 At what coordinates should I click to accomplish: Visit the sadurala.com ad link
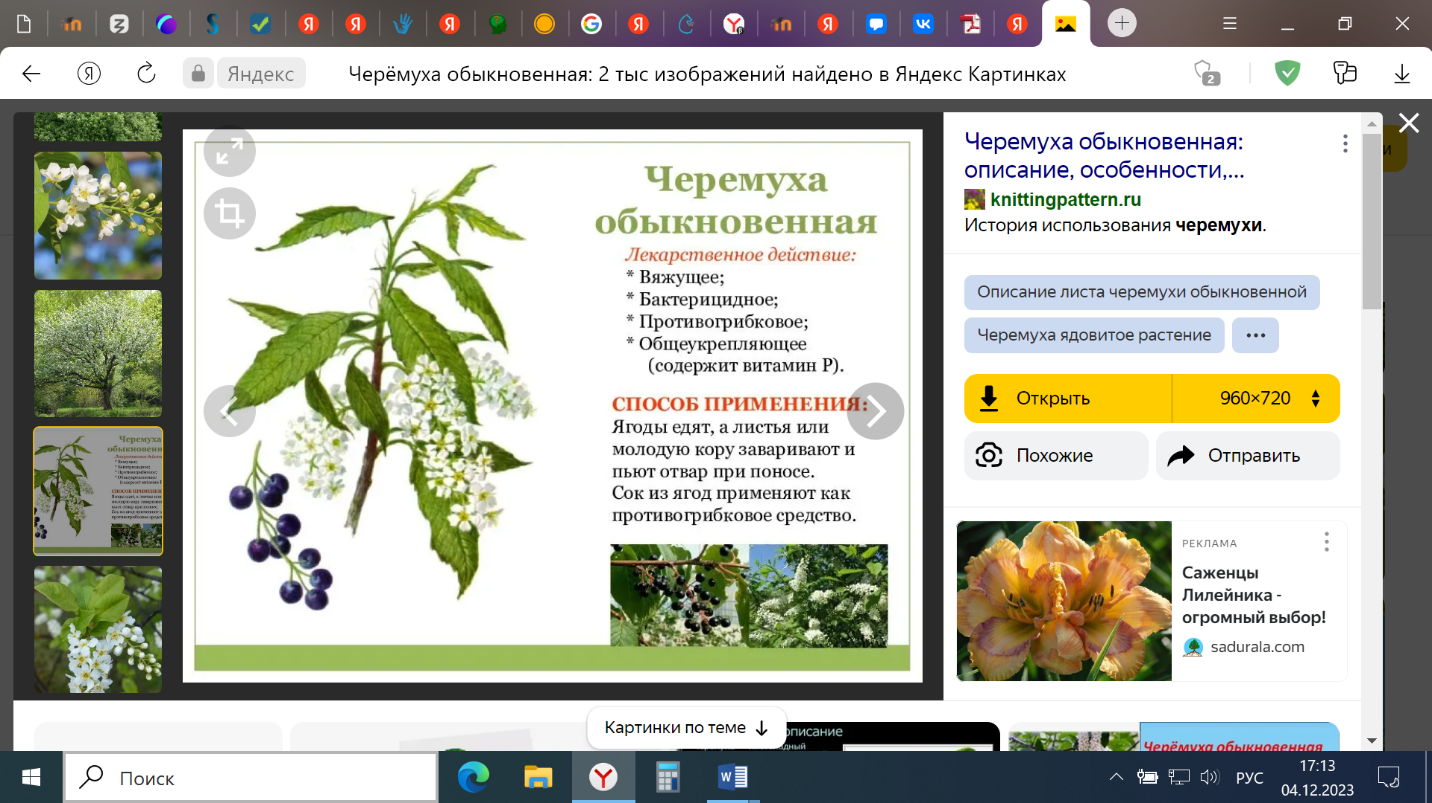(1257, 647)
